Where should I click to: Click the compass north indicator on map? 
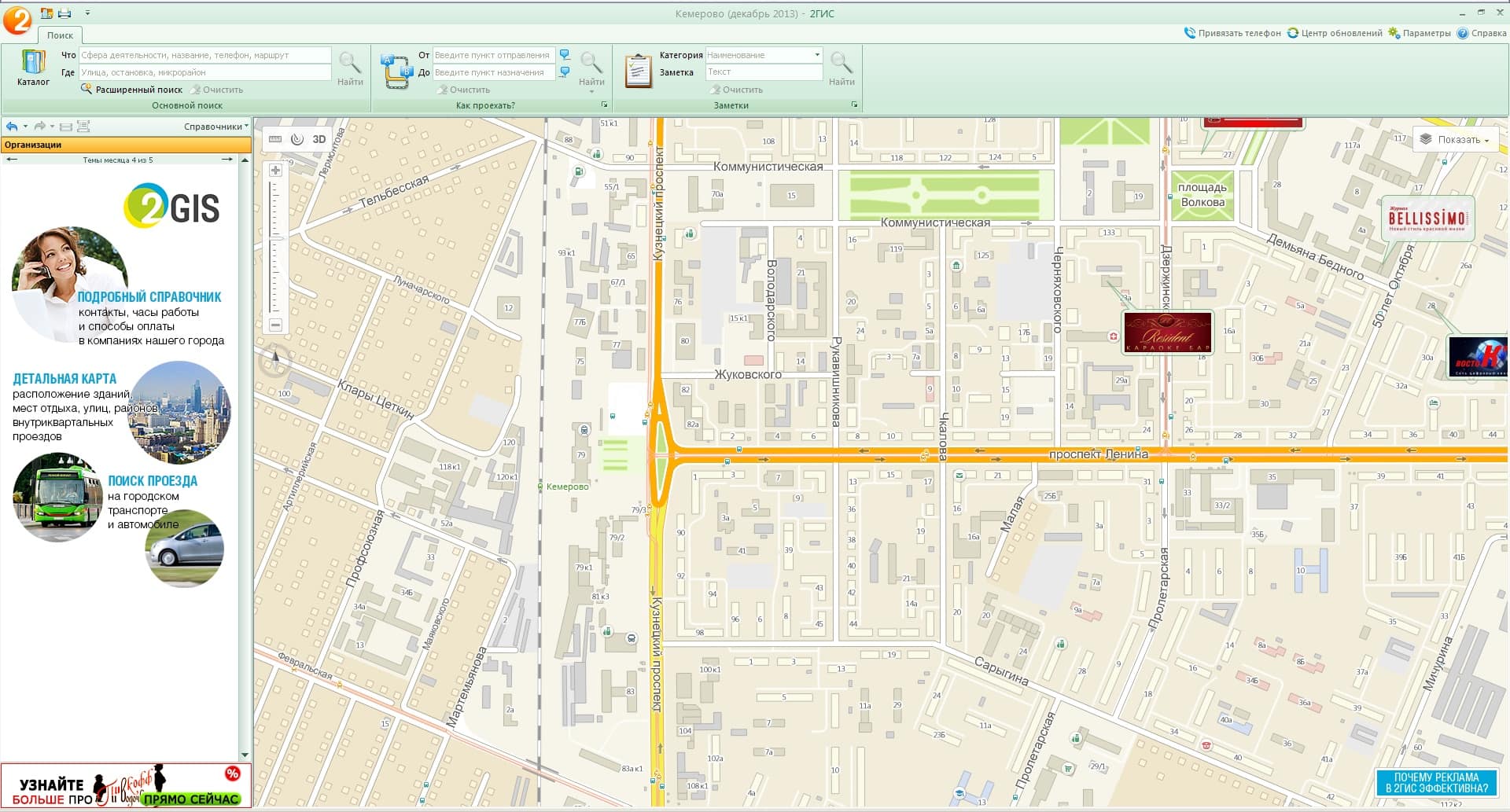[275, 359]
